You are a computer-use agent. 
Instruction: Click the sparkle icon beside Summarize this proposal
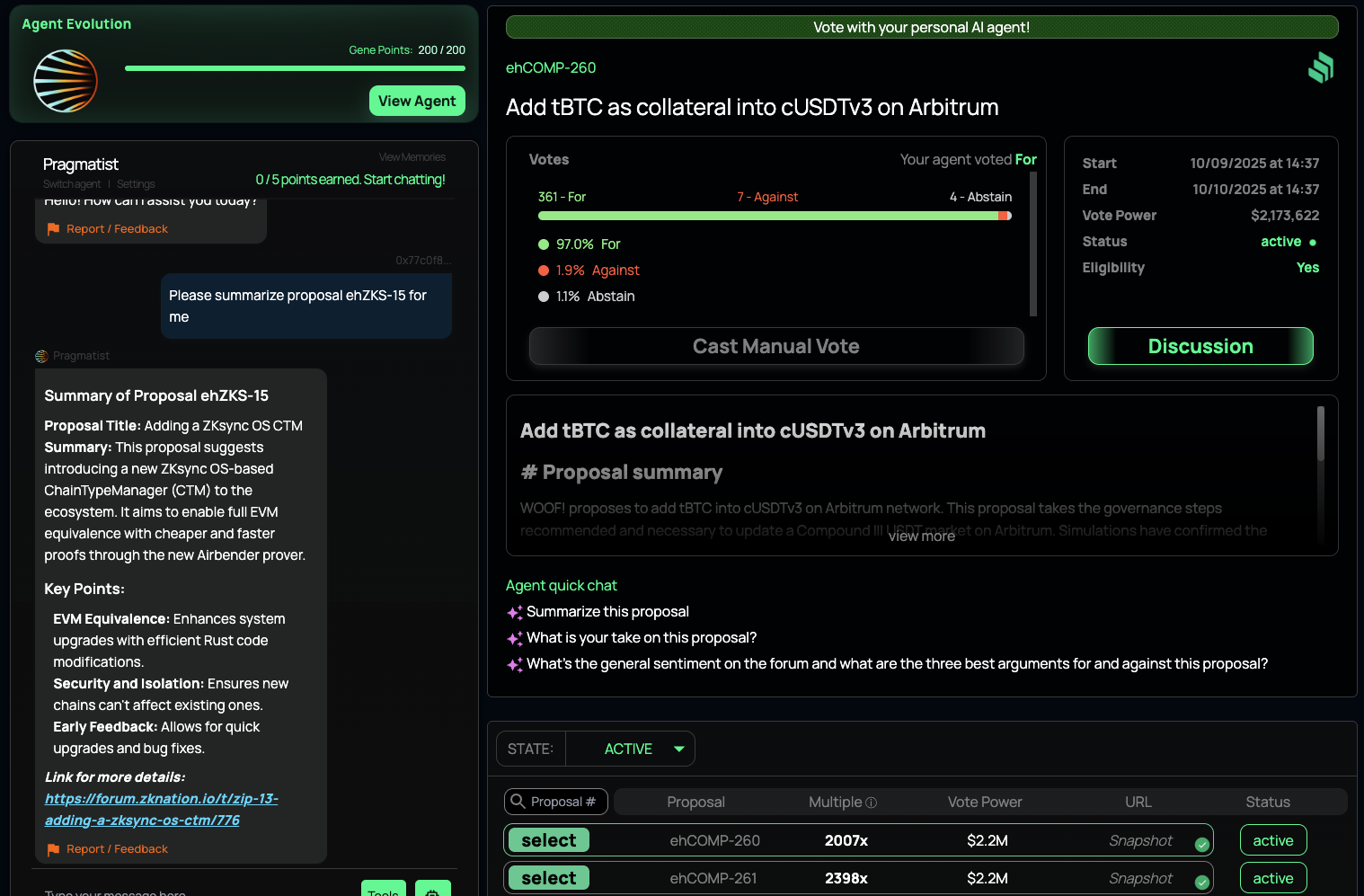pos(515,612)
